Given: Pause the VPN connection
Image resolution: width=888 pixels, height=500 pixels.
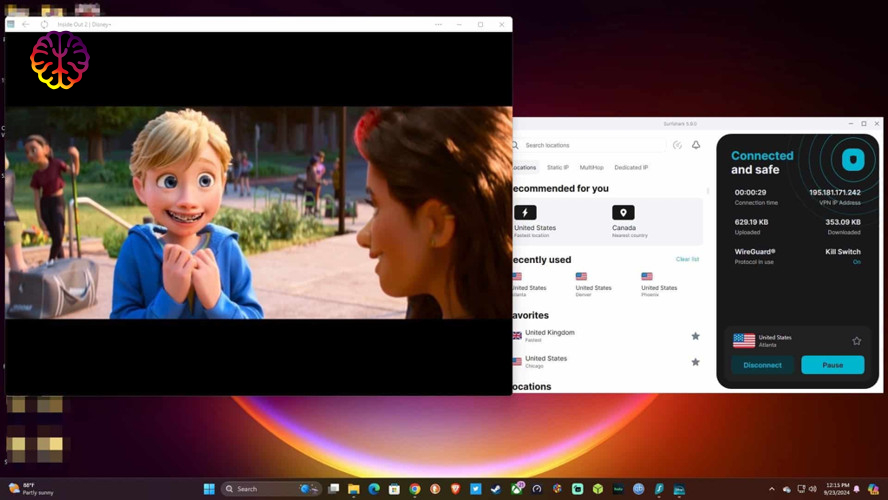Looking at the screenshot, I should [832, 365].
